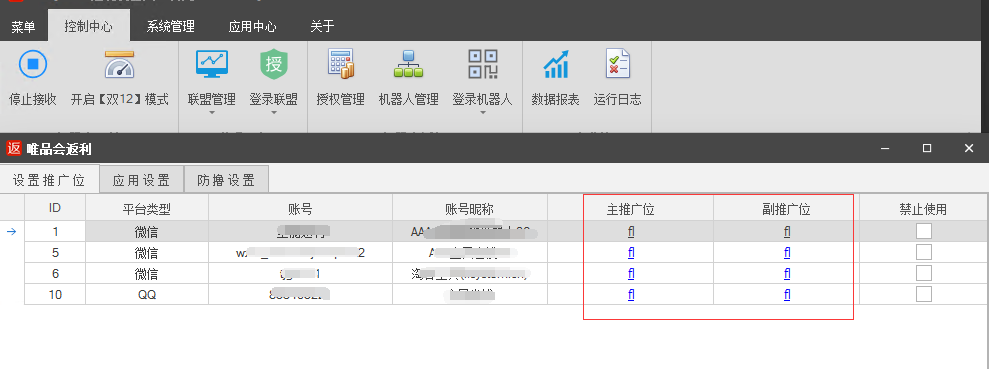
Task: Click the 停止接收 stop icon
Action: coord(33,64)
